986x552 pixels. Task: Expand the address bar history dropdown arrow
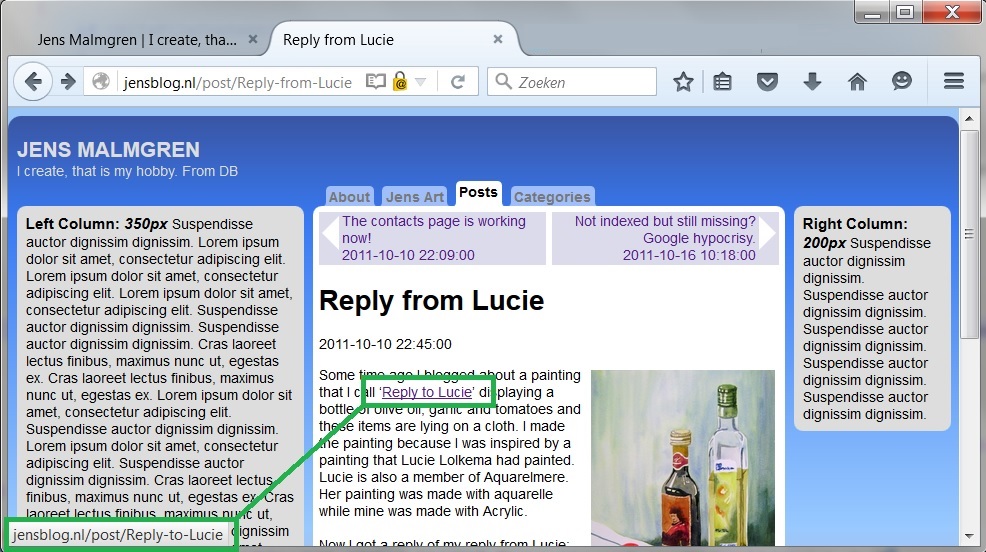[421, 82]
